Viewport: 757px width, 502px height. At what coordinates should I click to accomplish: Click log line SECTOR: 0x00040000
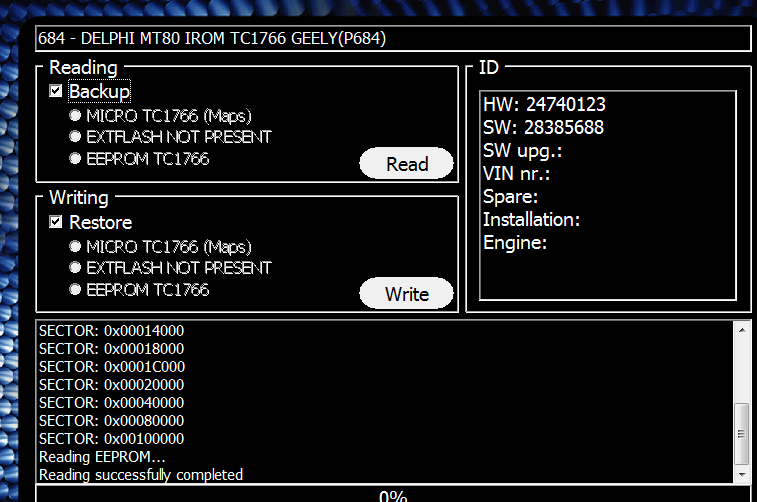112,403
